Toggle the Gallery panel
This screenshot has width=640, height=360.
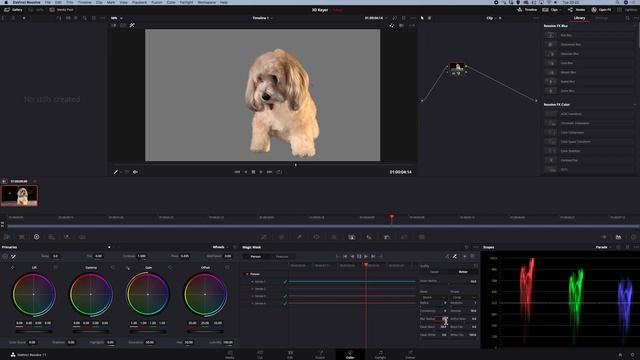click(13, 10)
